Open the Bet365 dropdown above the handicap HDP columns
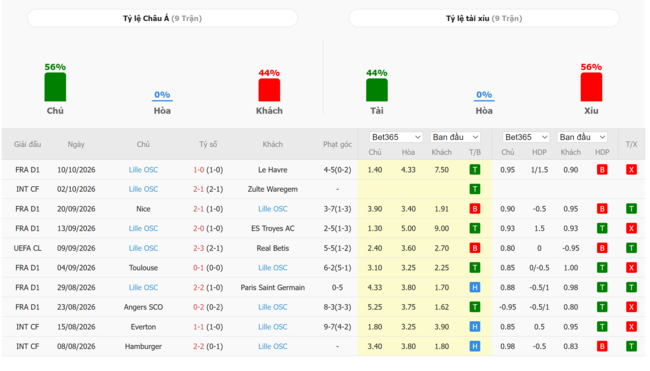Image resolution: width=650 pixels, height=371 pixels. click(526, 137)
